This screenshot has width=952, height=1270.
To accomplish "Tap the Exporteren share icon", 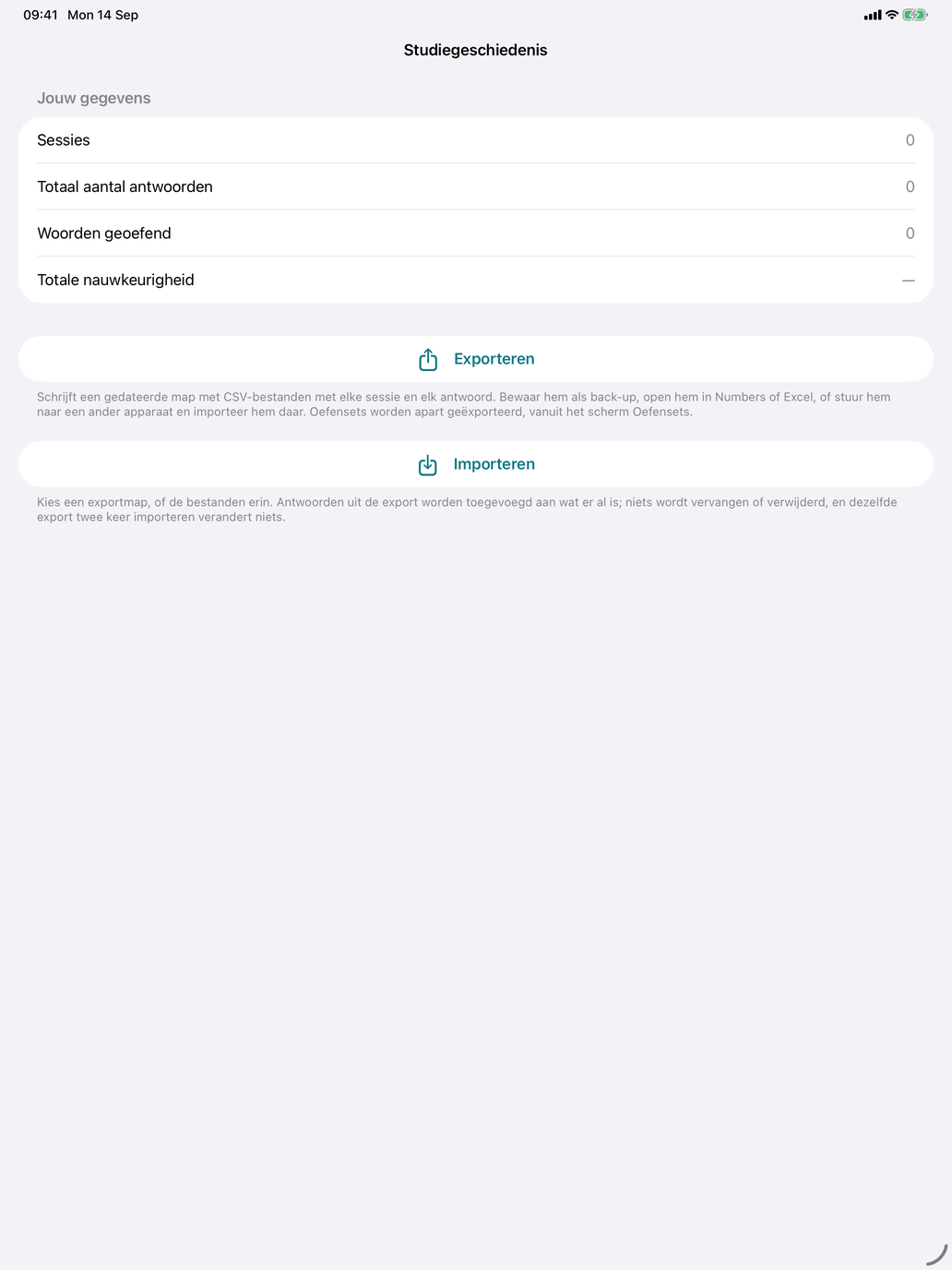I will [428, 359].
